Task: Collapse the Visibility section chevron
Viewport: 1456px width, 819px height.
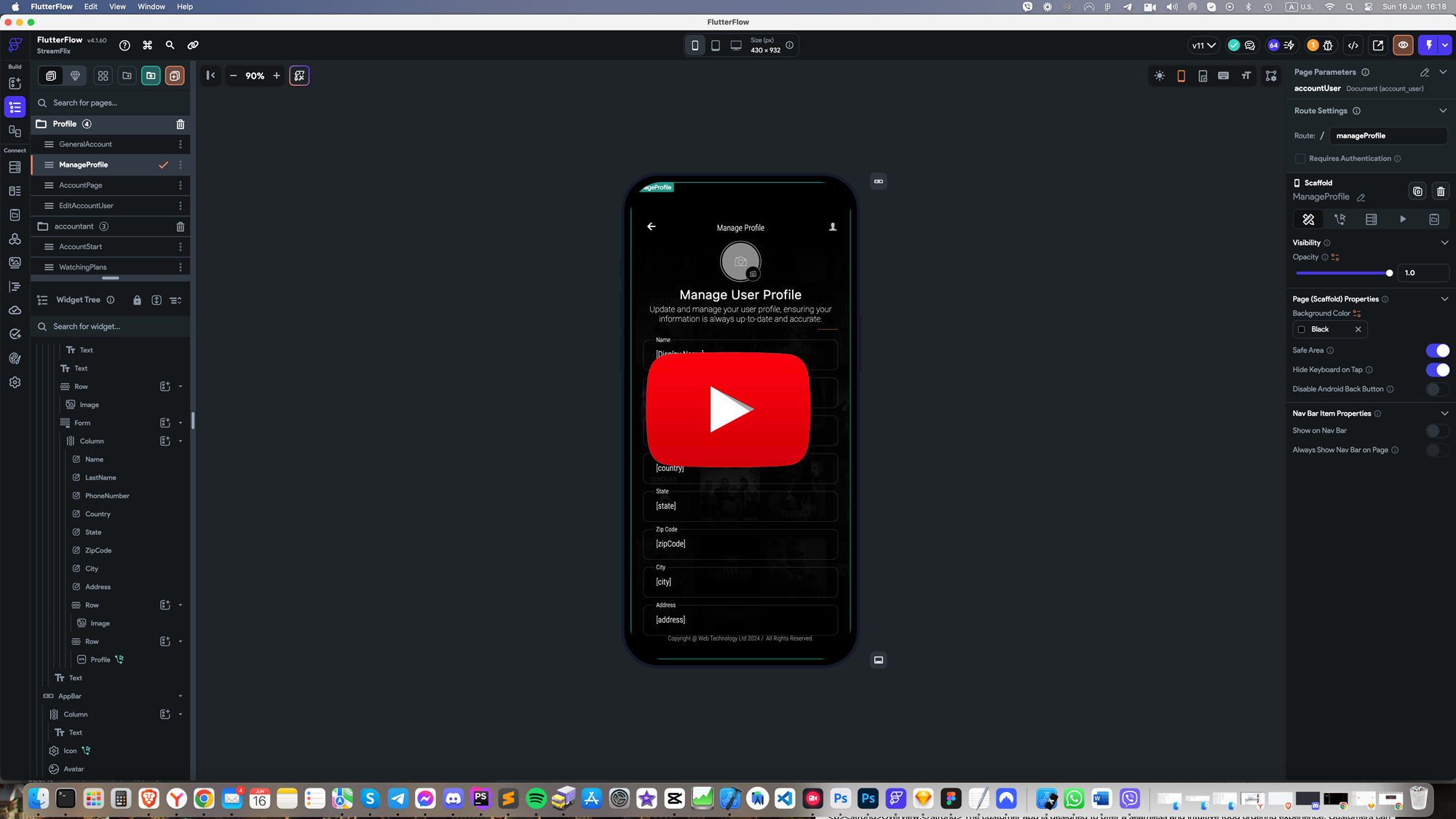Action: point(1444,243)
